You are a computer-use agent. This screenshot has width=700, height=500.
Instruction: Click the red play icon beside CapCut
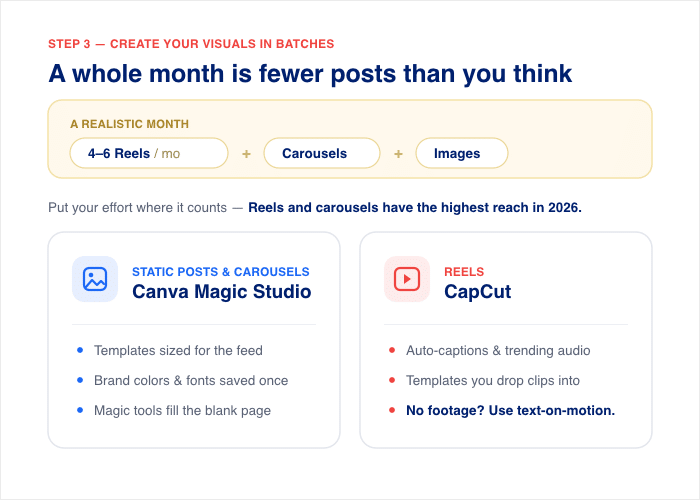click(407, 279)
